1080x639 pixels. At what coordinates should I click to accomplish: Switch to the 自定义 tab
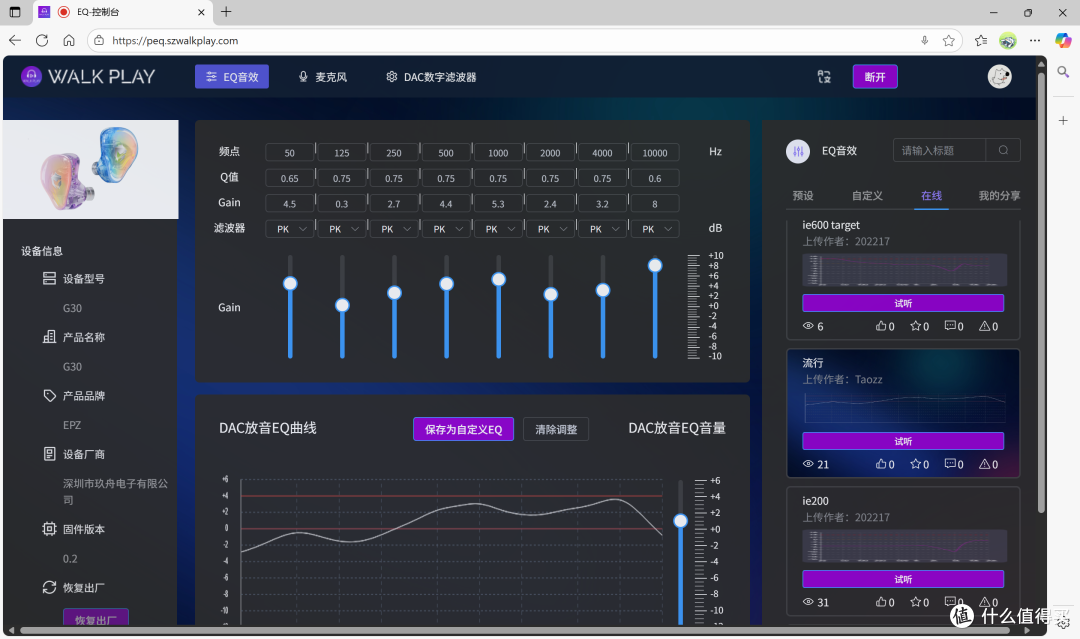point(867,196)
